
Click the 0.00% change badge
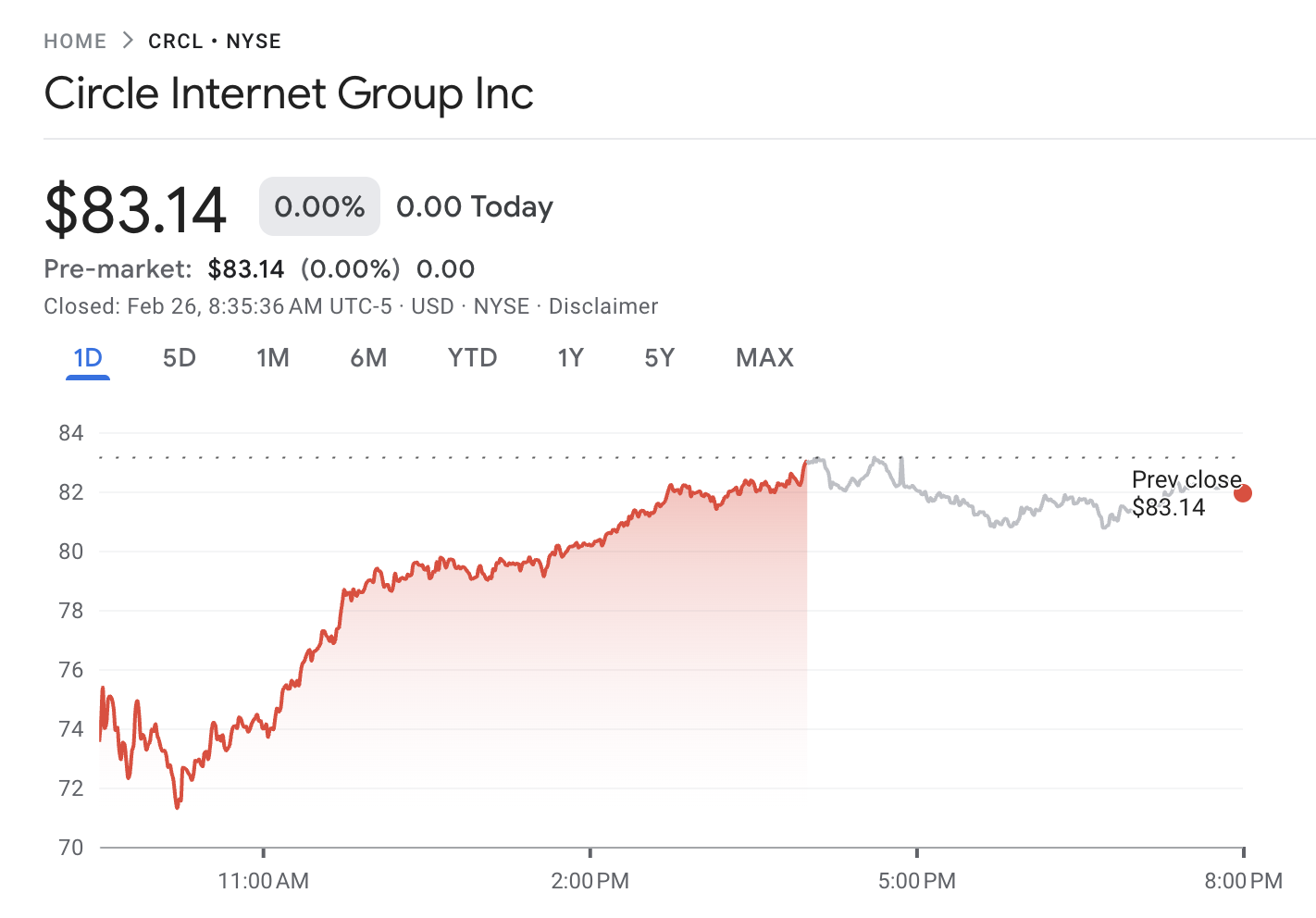pyautogui.click(x=318, y=206)
